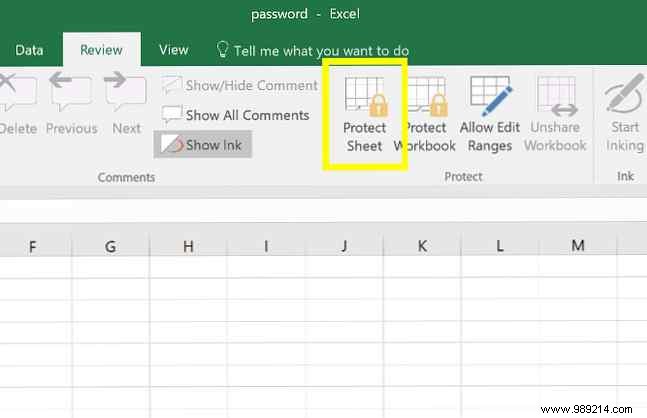Click the Protect Sheet button
This screenshot has width=647, height=418.
click(x=365, y=114)
